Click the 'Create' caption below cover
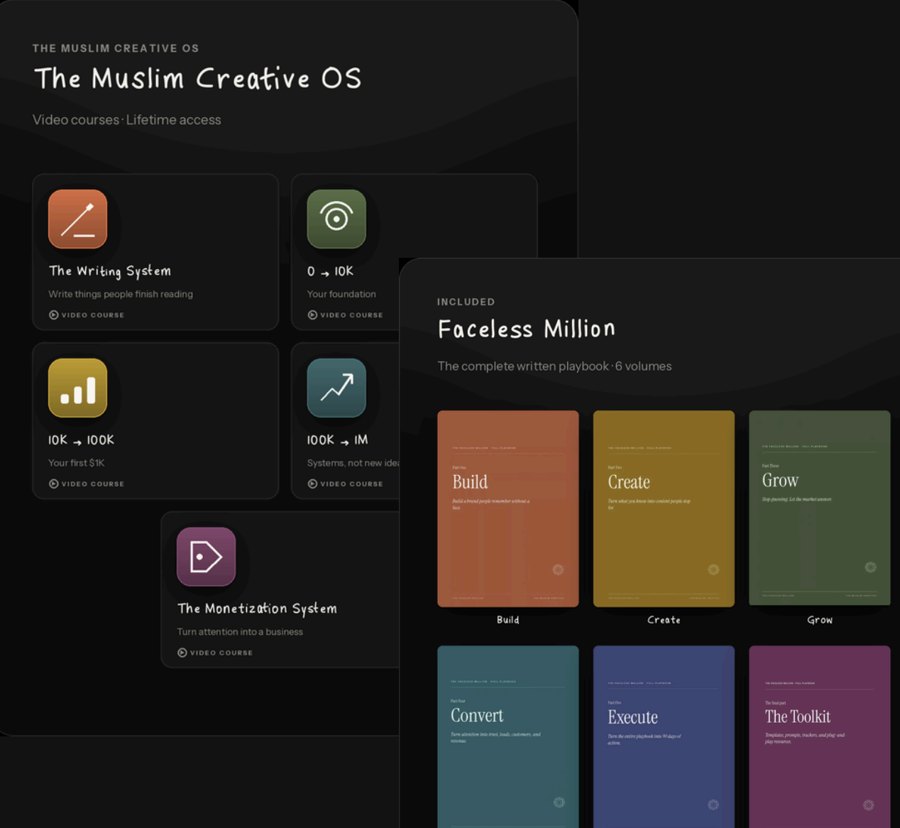The width and height of the screenshot is (900, 828). click(664, 620)
